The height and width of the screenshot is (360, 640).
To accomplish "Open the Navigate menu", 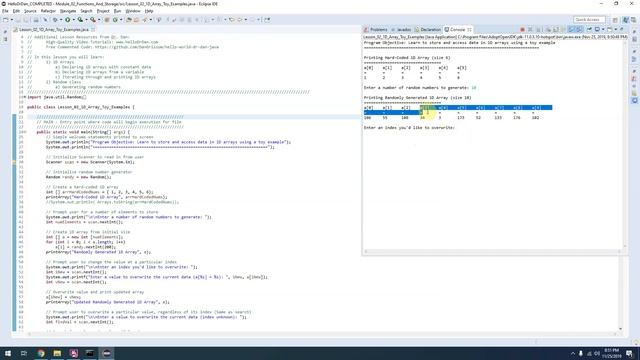I will 68,11.
